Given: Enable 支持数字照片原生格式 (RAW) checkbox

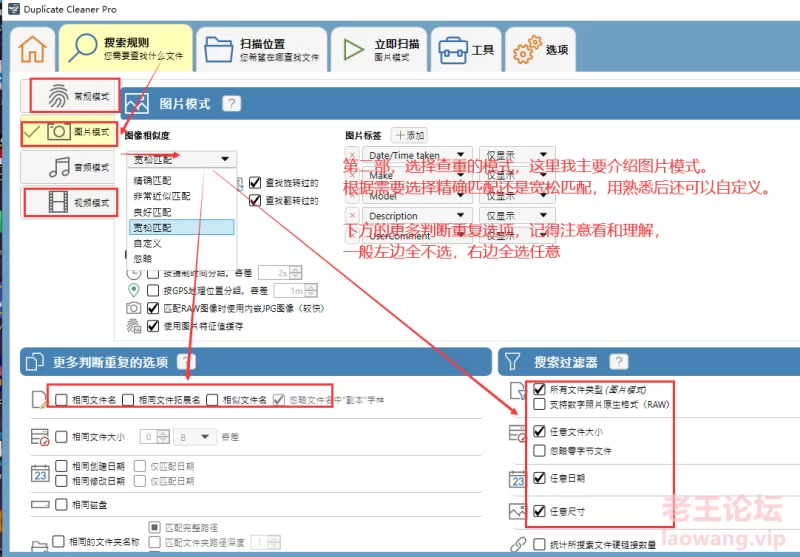Looking at the screenshot, I should click(539, 404).
